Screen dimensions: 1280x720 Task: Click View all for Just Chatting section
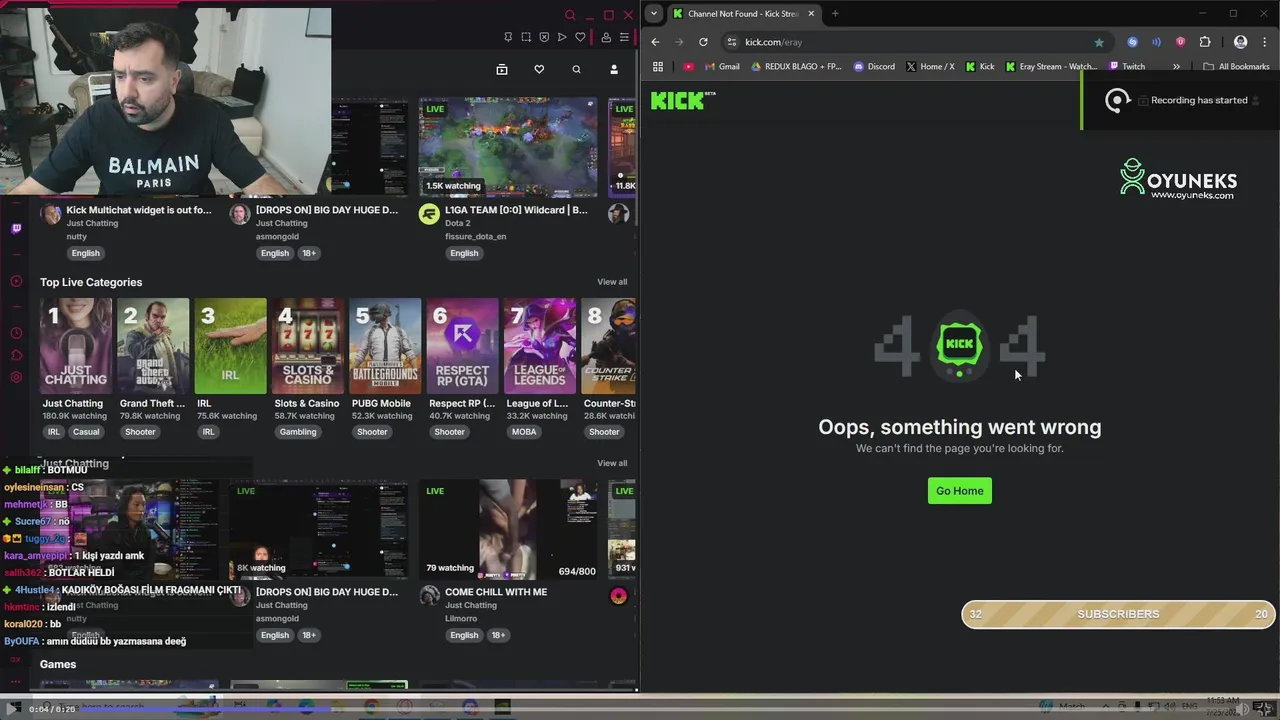coord(612,463)
